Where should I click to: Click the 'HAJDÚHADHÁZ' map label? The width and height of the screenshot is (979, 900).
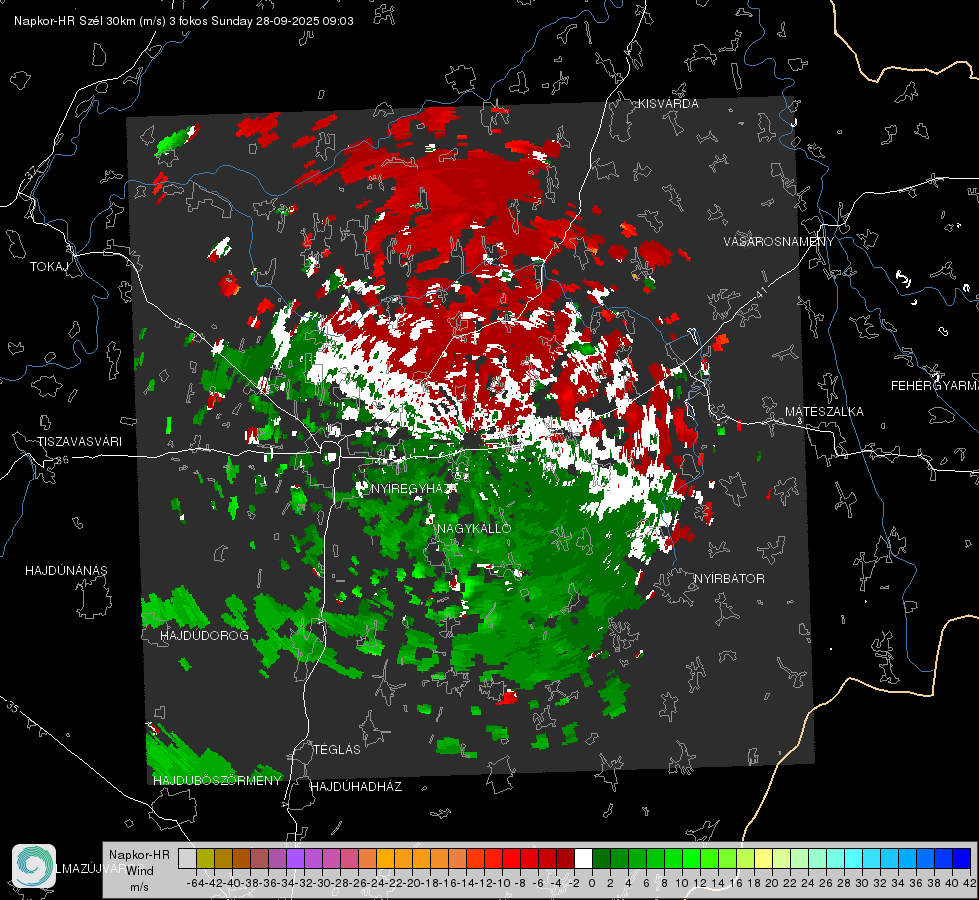(x=356, y=787)
